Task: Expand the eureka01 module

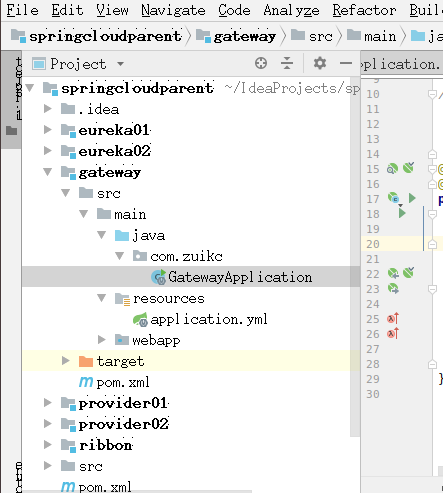Action: coord(48,130)
